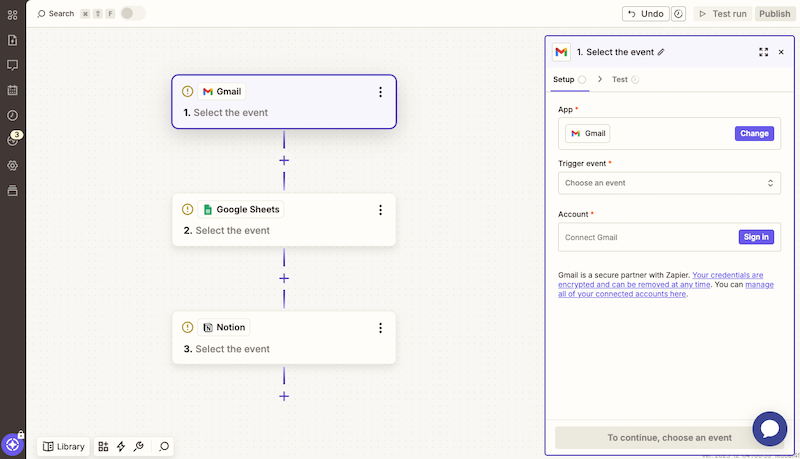
Task: Rename step using the pencil icon
Action: 661,52
